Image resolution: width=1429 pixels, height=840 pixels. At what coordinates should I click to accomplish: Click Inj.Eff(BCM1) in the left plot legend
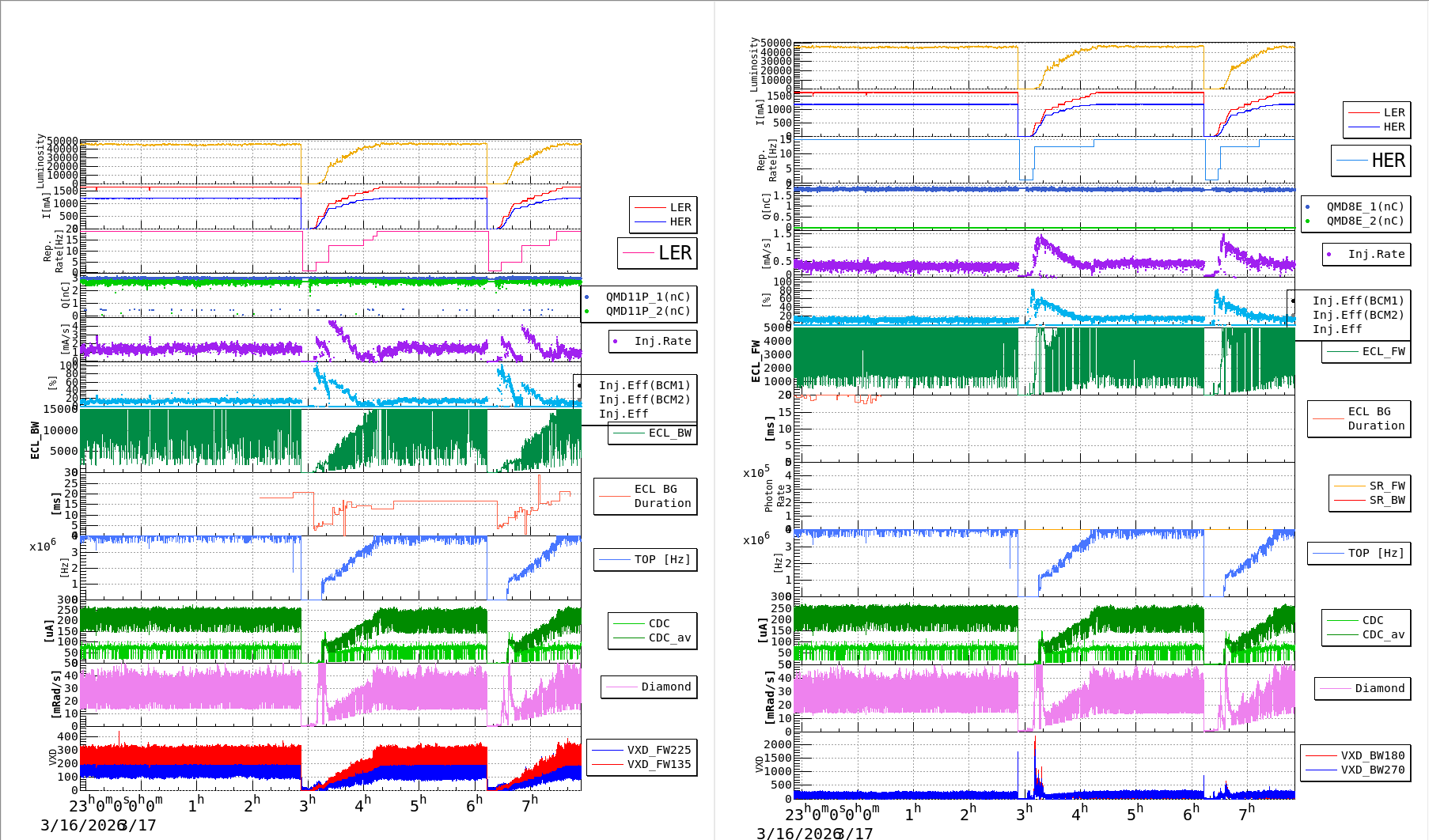tap(644, 385)
